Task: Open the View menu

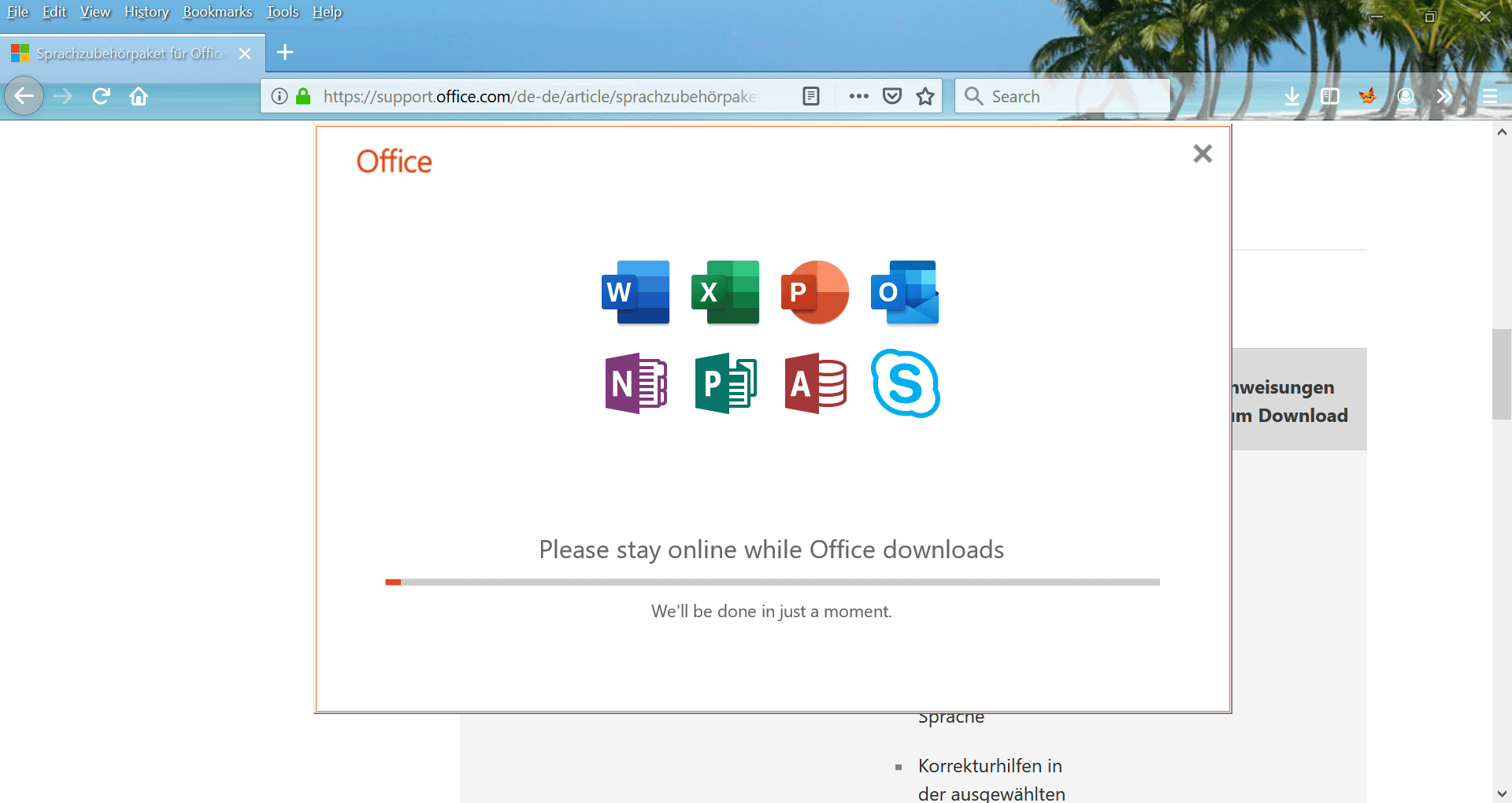Action: tap(95, 12)
